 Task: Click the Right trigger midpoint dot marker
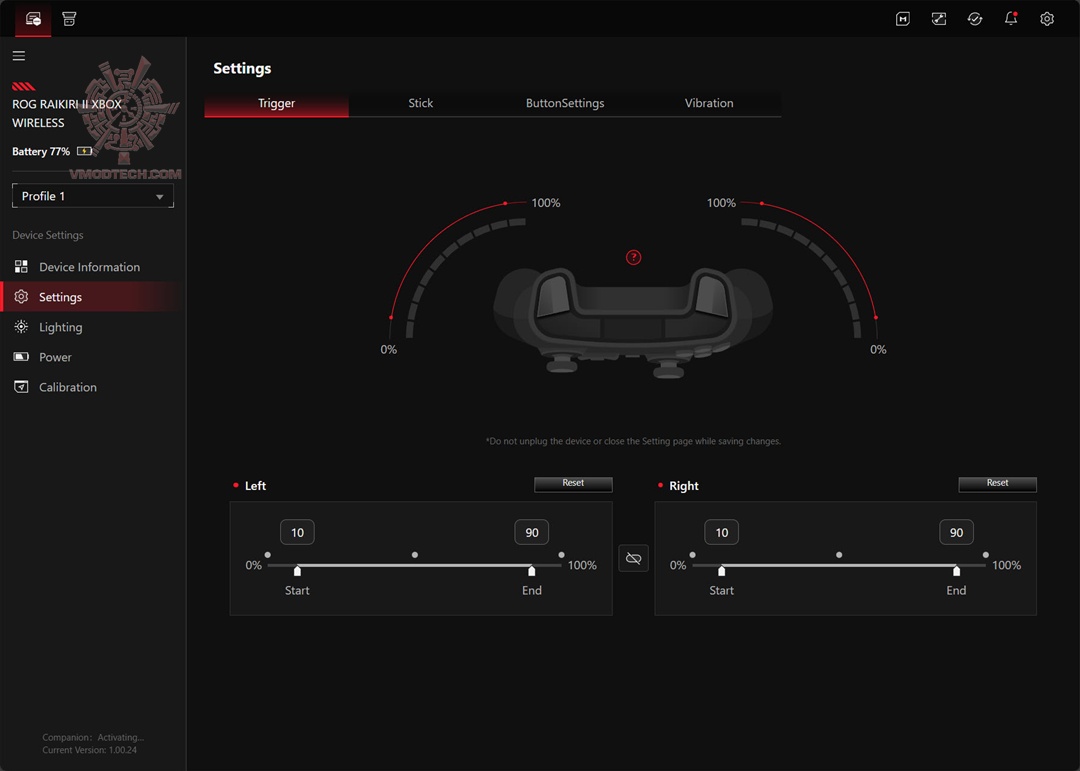839,555
